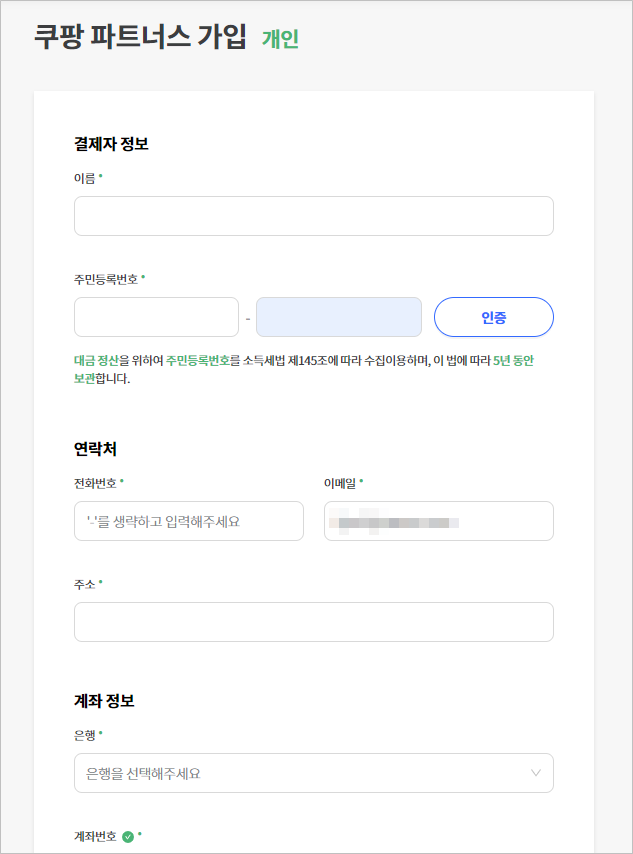
Task: Click the 쿠팡 파트너스 가입 heading
Action: click(141, 36)
